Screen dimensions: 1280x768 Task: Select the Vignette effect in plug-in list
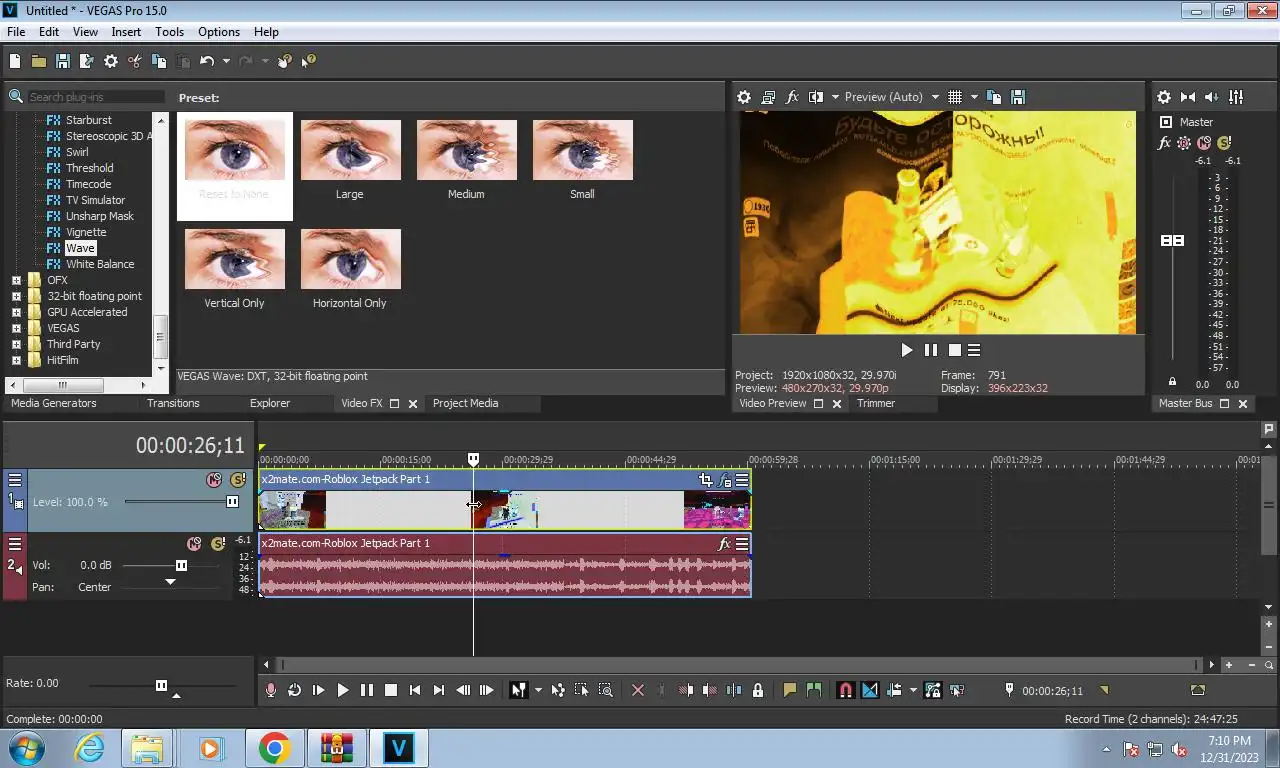point(86,232)
